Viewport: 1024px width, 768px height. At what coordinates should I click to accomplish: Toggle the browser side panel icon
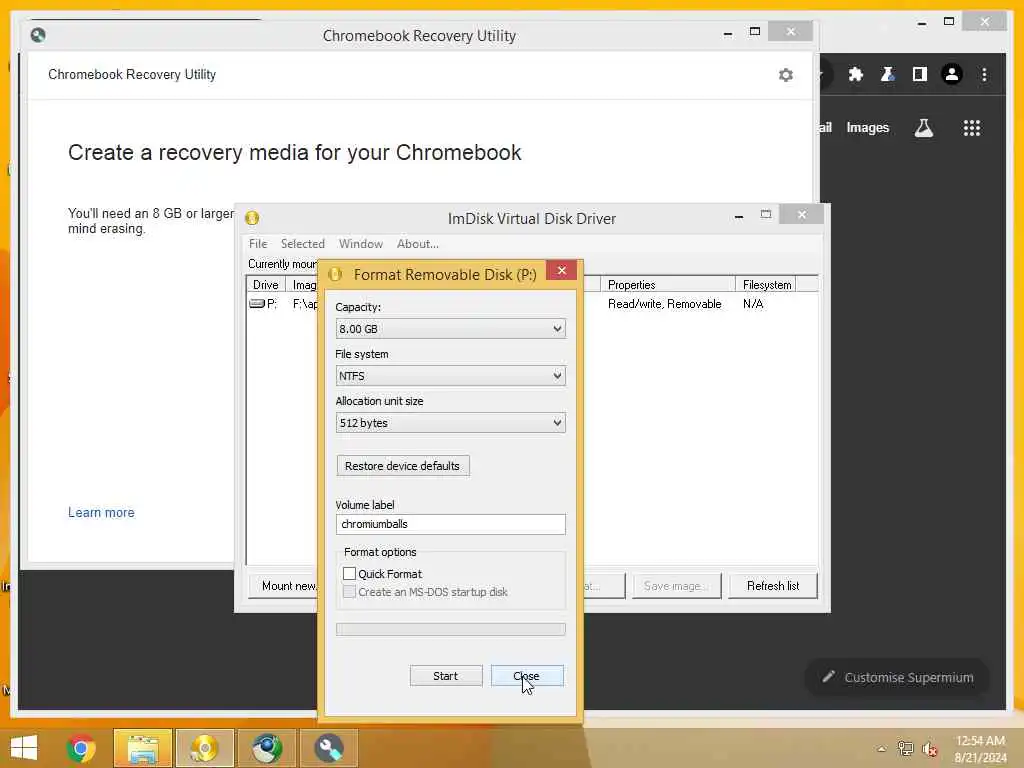(x=920, y=74)
